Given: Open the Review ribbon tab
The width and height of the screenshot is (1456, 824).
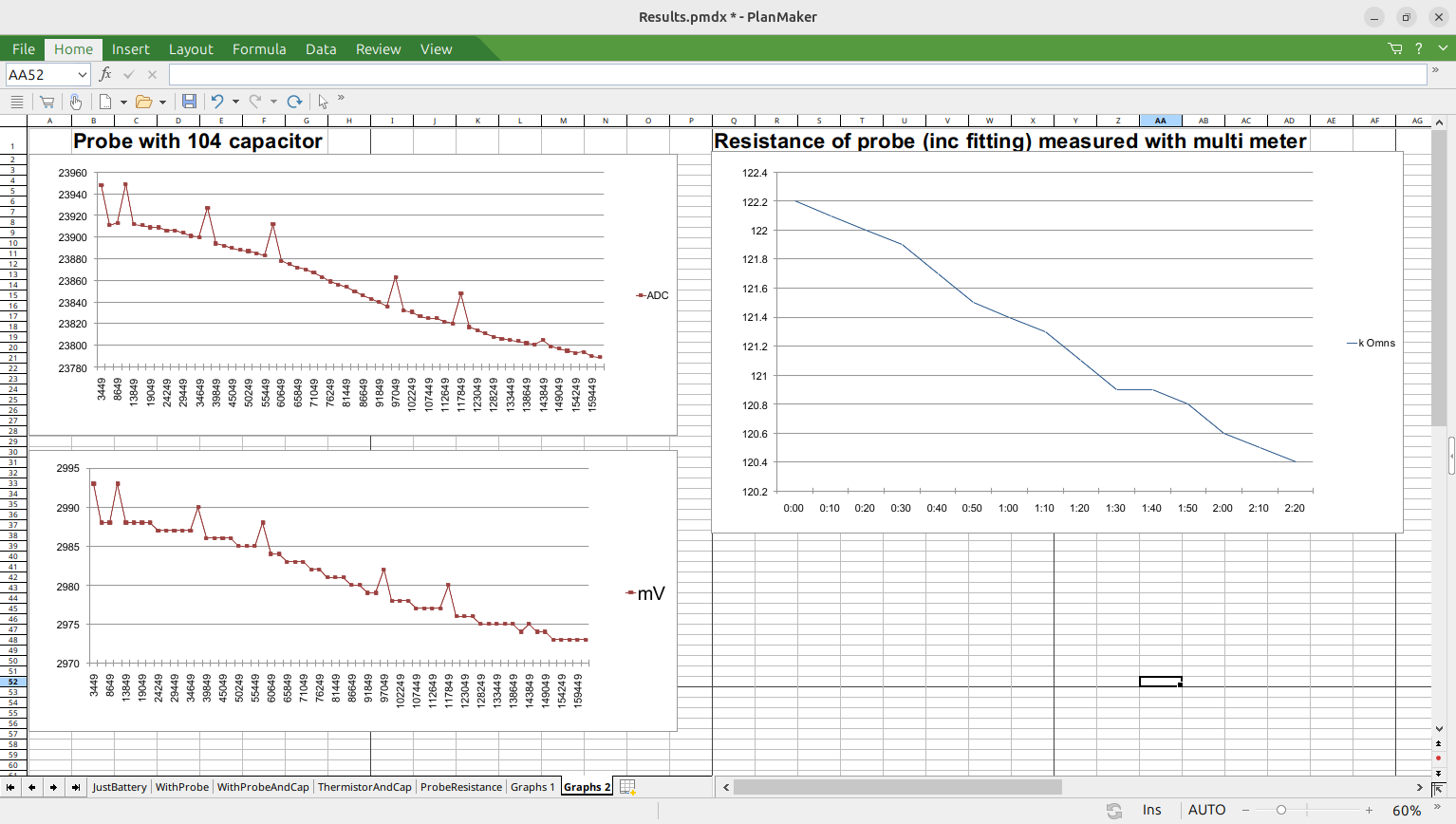Looking at the screenshot, I should [x=378, y=49].
